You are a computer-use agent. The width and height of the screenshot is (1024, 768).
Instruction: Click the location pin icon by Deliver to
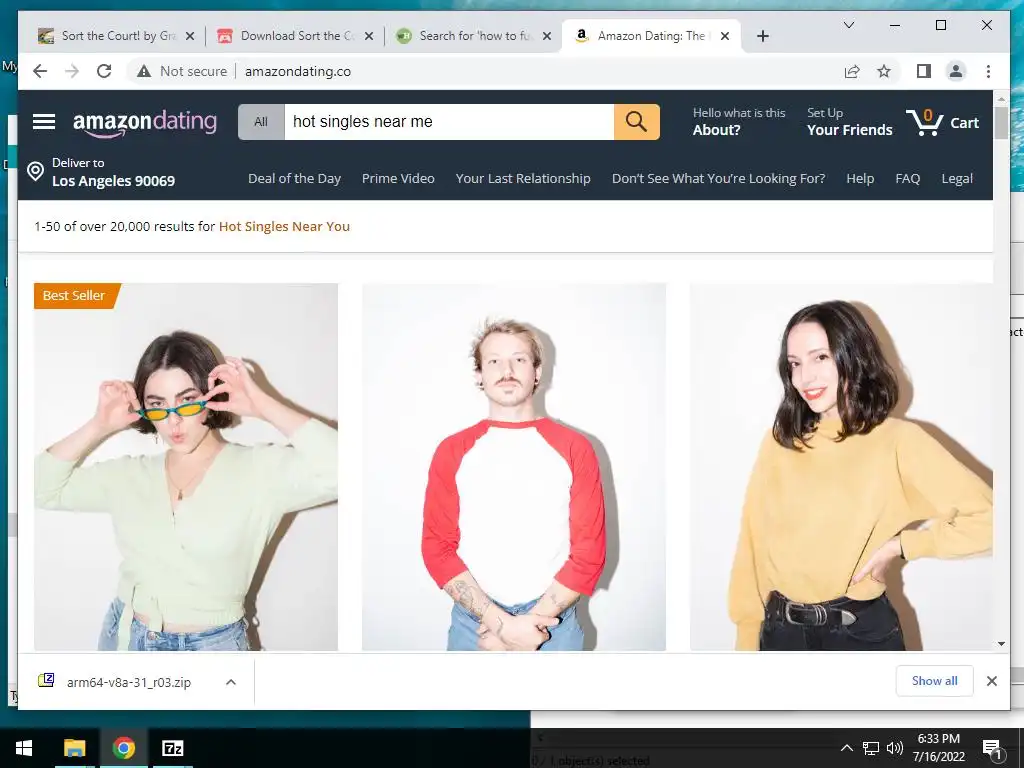pyautogui.click(x=35, y=172)
